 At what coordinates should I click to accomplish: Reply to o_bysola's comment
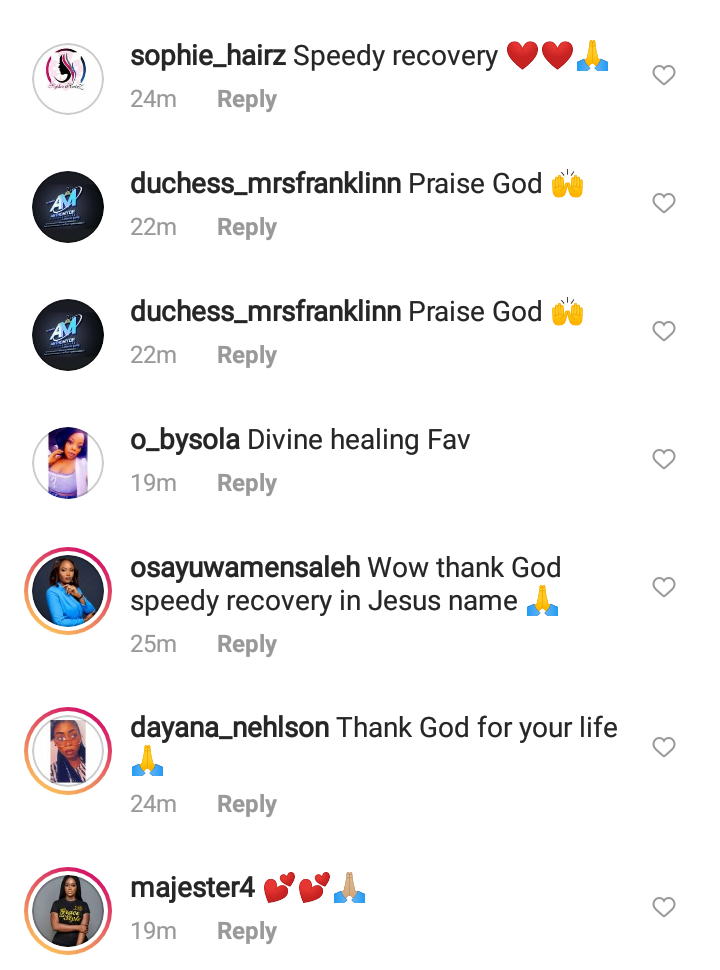pyautogui.click(x=247, y=483)
